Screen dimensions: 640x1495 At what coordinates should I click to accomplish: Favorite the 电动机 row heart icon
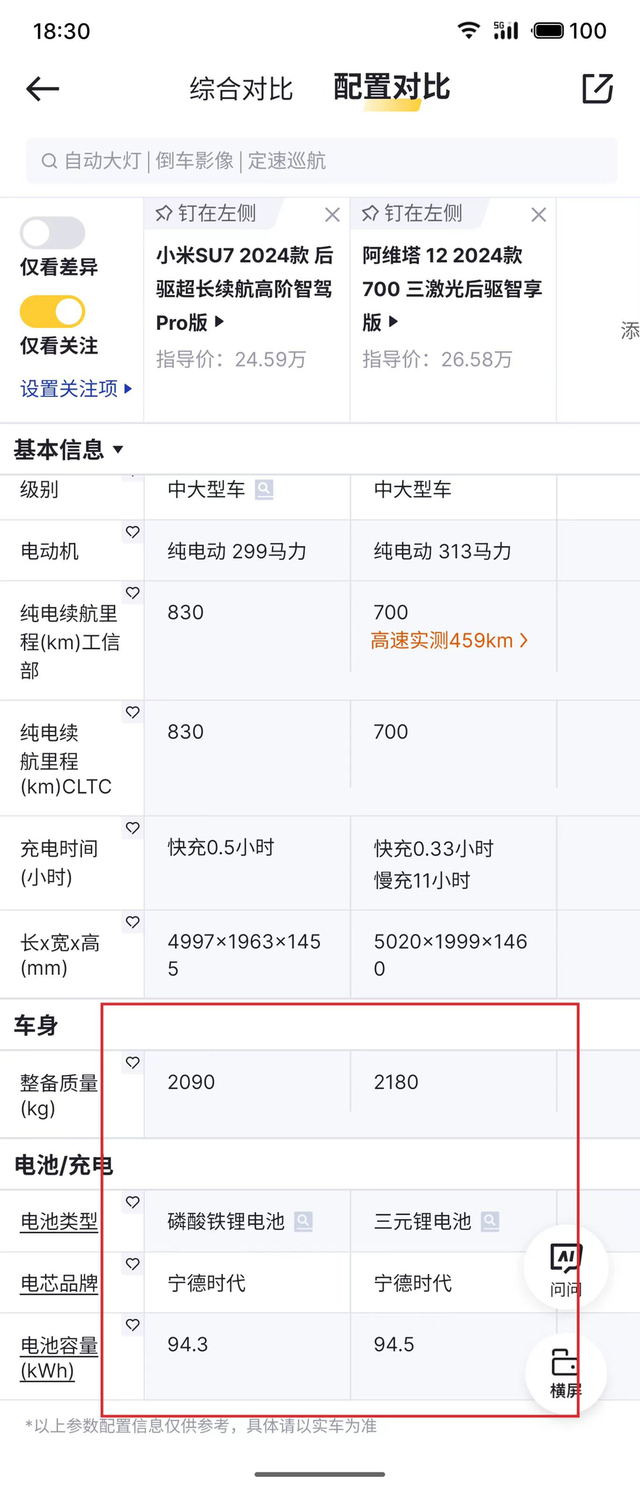tap(132, 531)
